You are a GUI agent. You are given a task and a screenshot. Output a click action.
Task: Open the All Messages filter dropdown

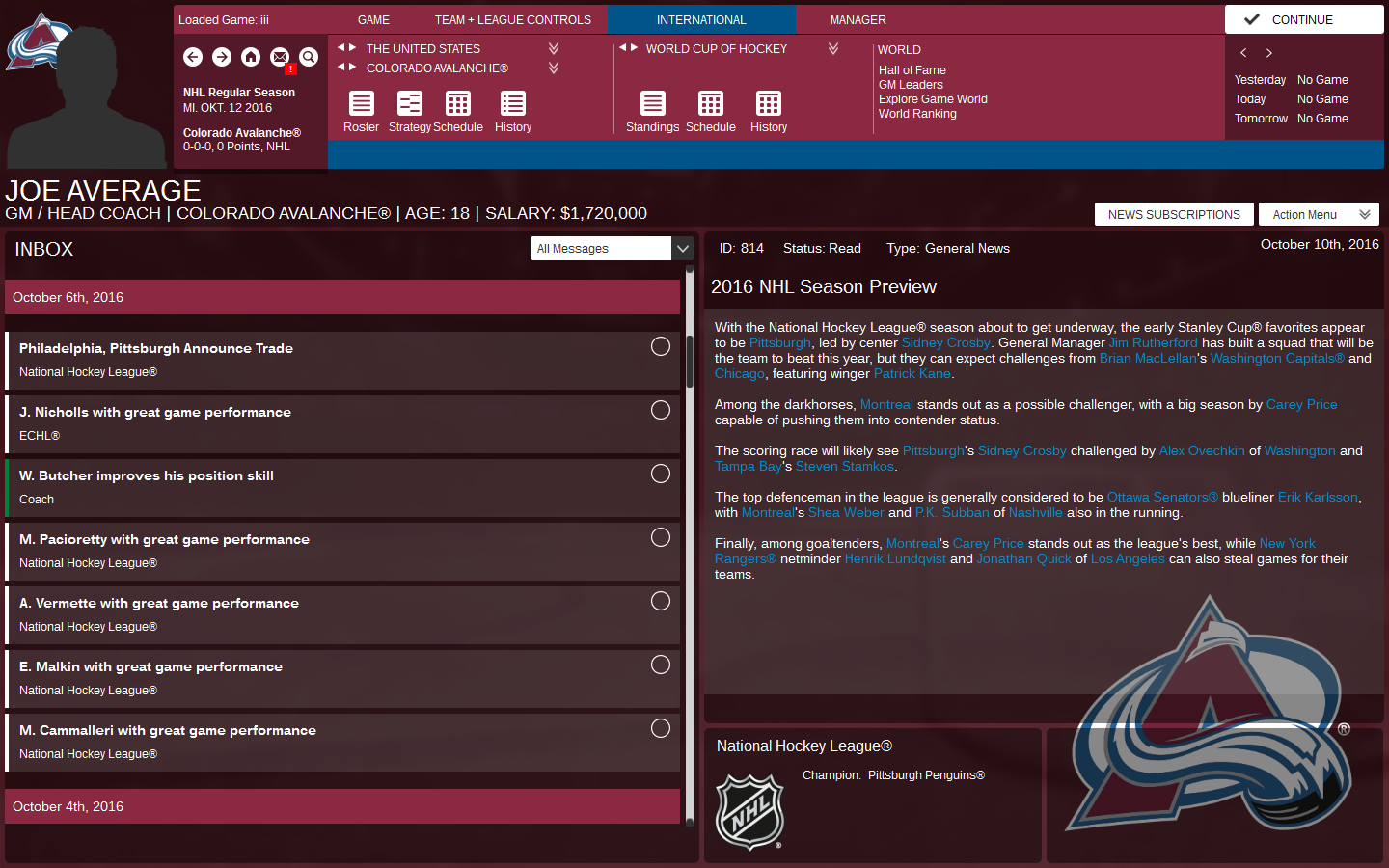pos(613,249)
